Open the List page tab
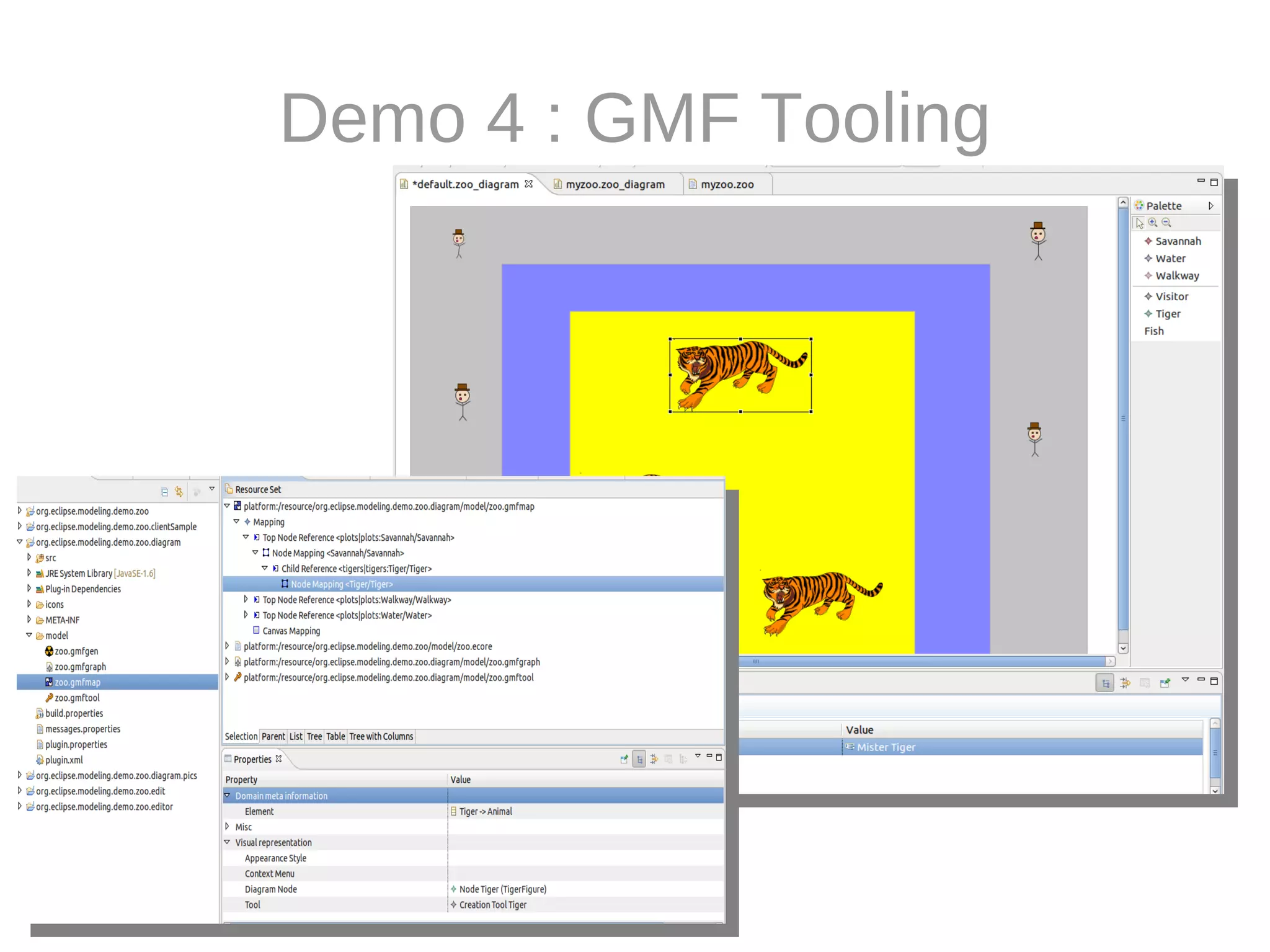This screenshot has width=1270, height=952. pyautogui.click(x=296, y=737)
